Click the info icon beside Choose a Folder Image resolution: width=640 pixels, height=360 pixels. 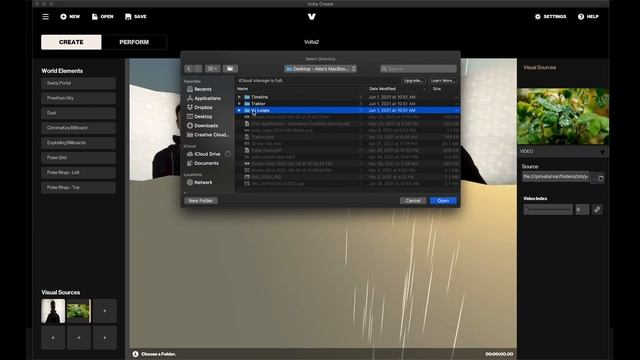coord(135,354)
